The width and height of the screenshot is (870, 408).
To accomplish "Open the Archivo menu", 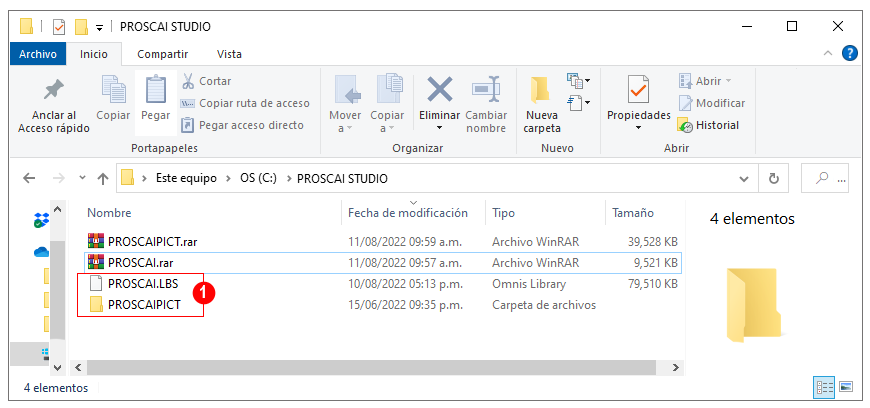I will pos(38,54).
